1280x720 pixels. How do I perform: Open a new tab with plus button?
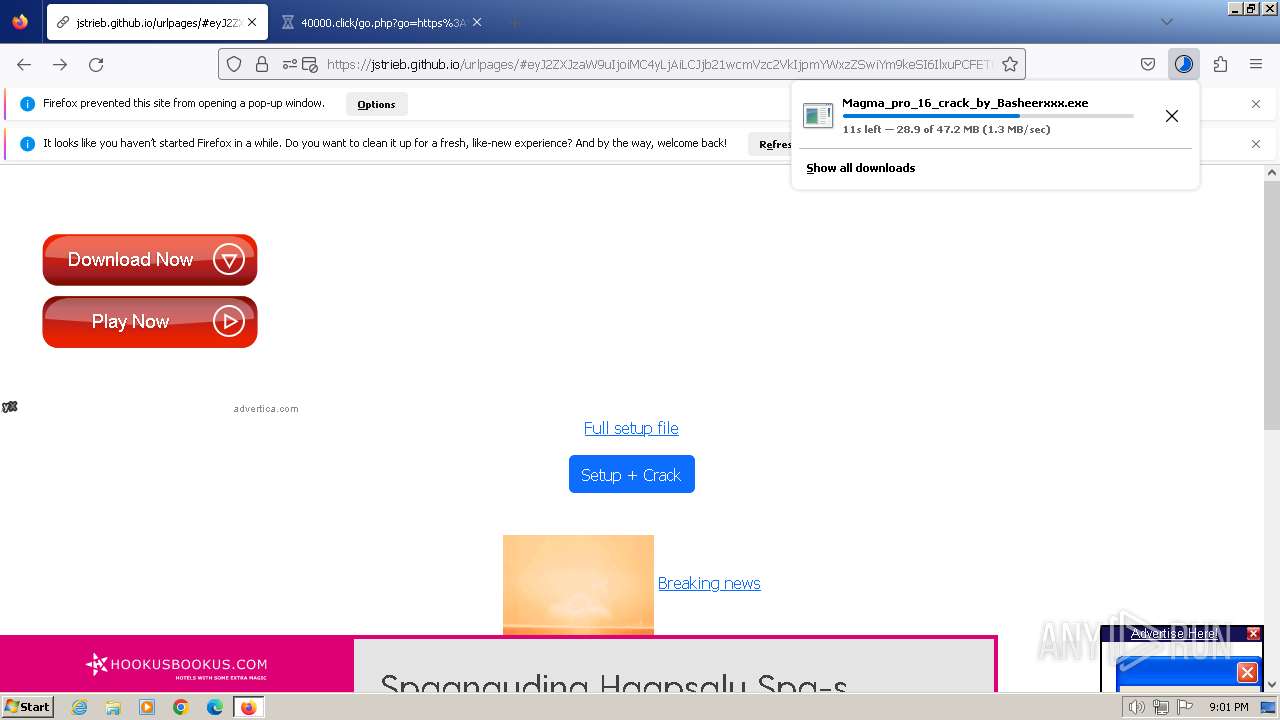[514, 22]
